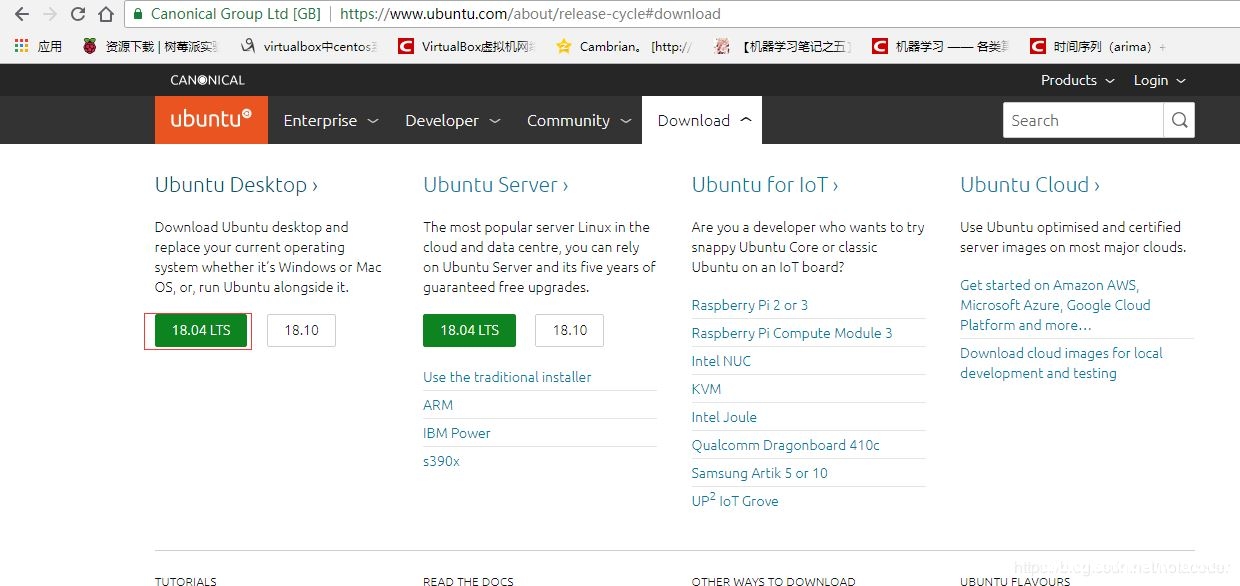
Task: Open the apps grid icon on bookmarks bar
Action: (x=19, y=46)
